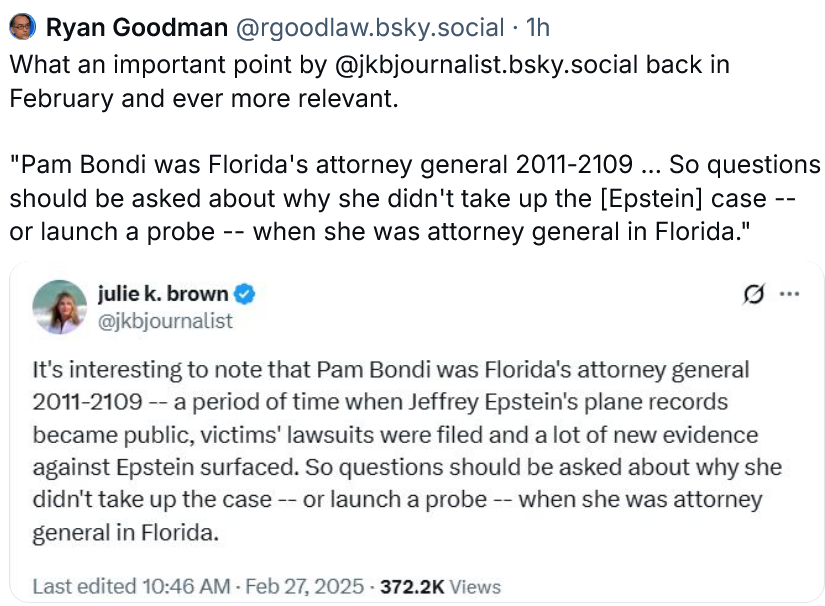Click the 10:46 AM timestamp
The width and height of the screenshot is (825, 606).
pyautogui.click(x=186, y=587)
